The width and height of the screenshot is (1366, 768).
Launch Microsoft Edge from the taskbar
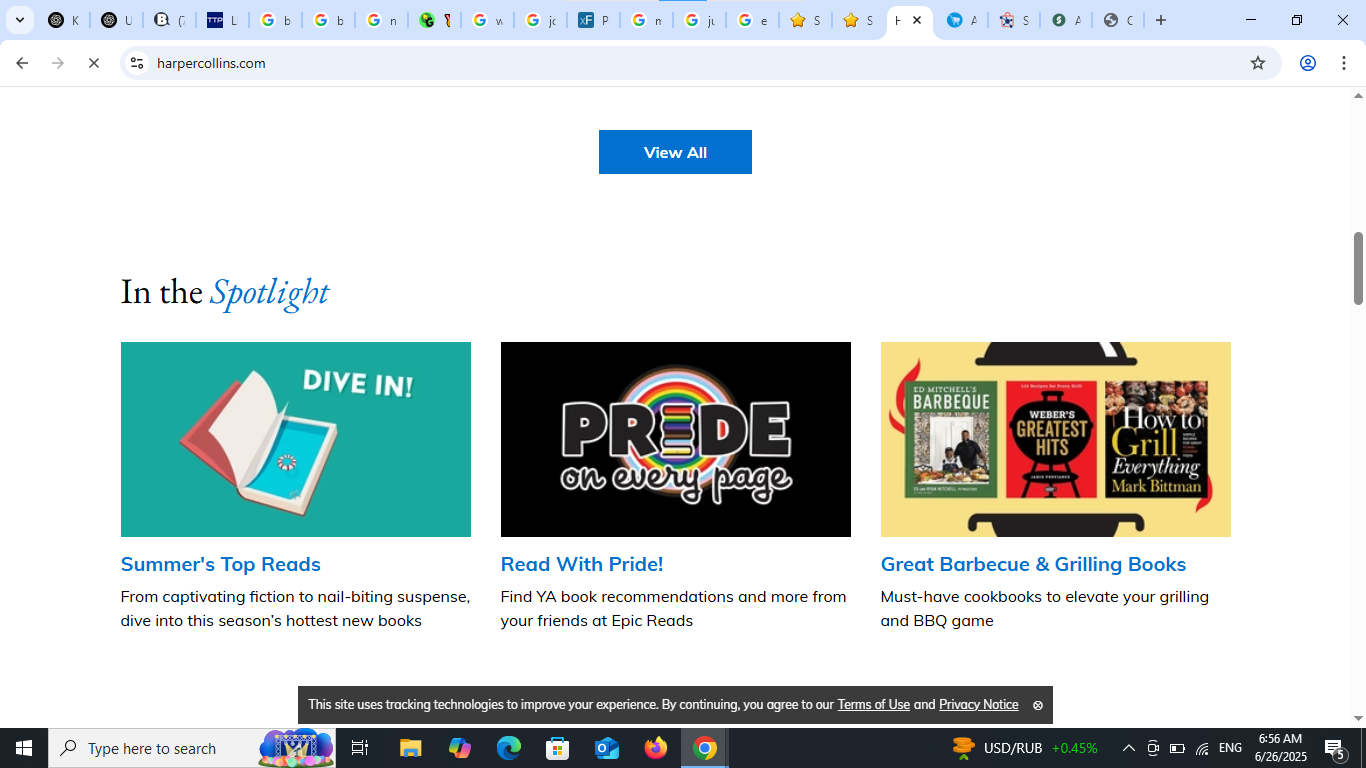coord(509,748)
